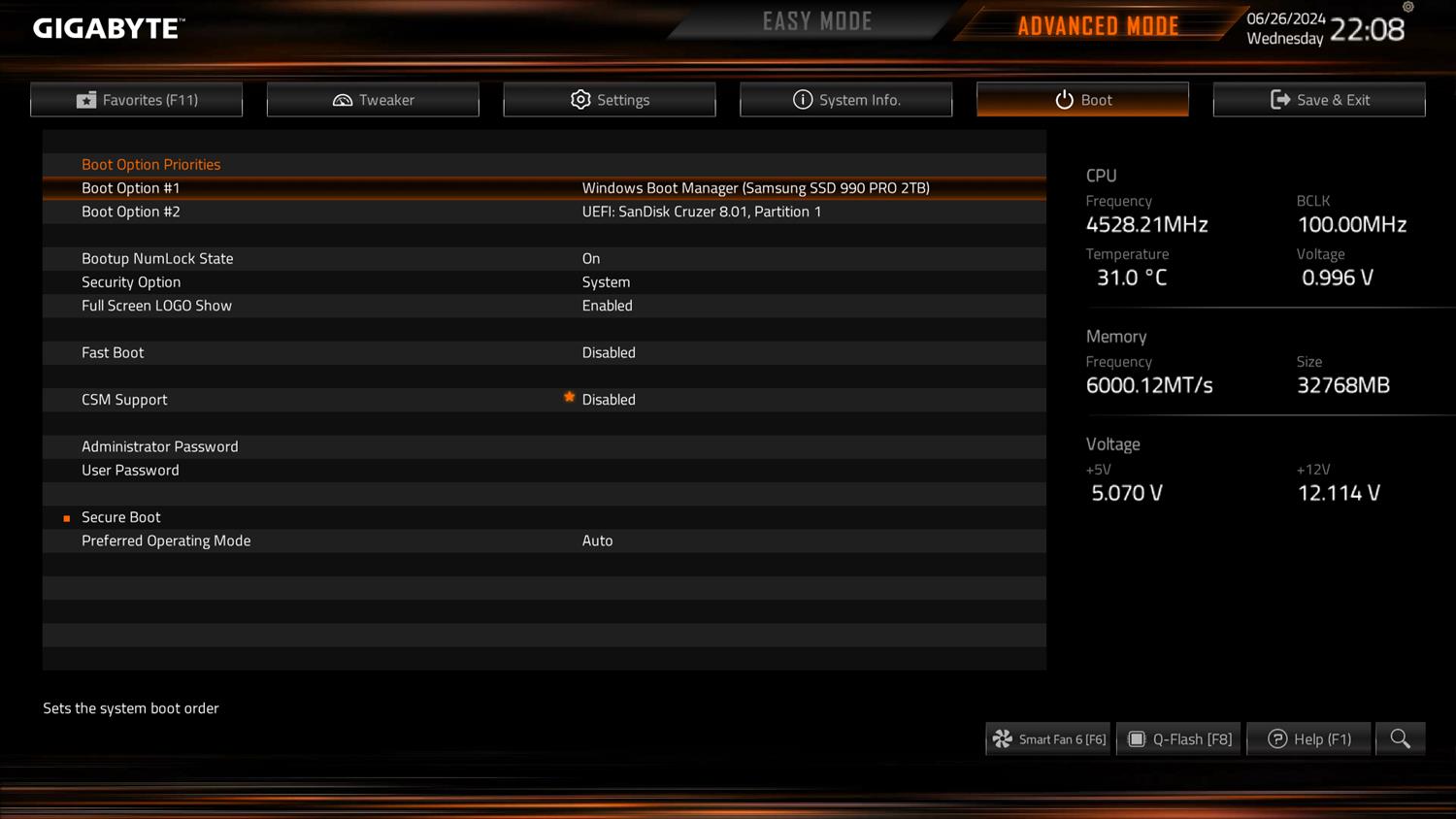Open the search magnifier icon
This screenshot has width=1456, height=819.
tap(1400, 738)
